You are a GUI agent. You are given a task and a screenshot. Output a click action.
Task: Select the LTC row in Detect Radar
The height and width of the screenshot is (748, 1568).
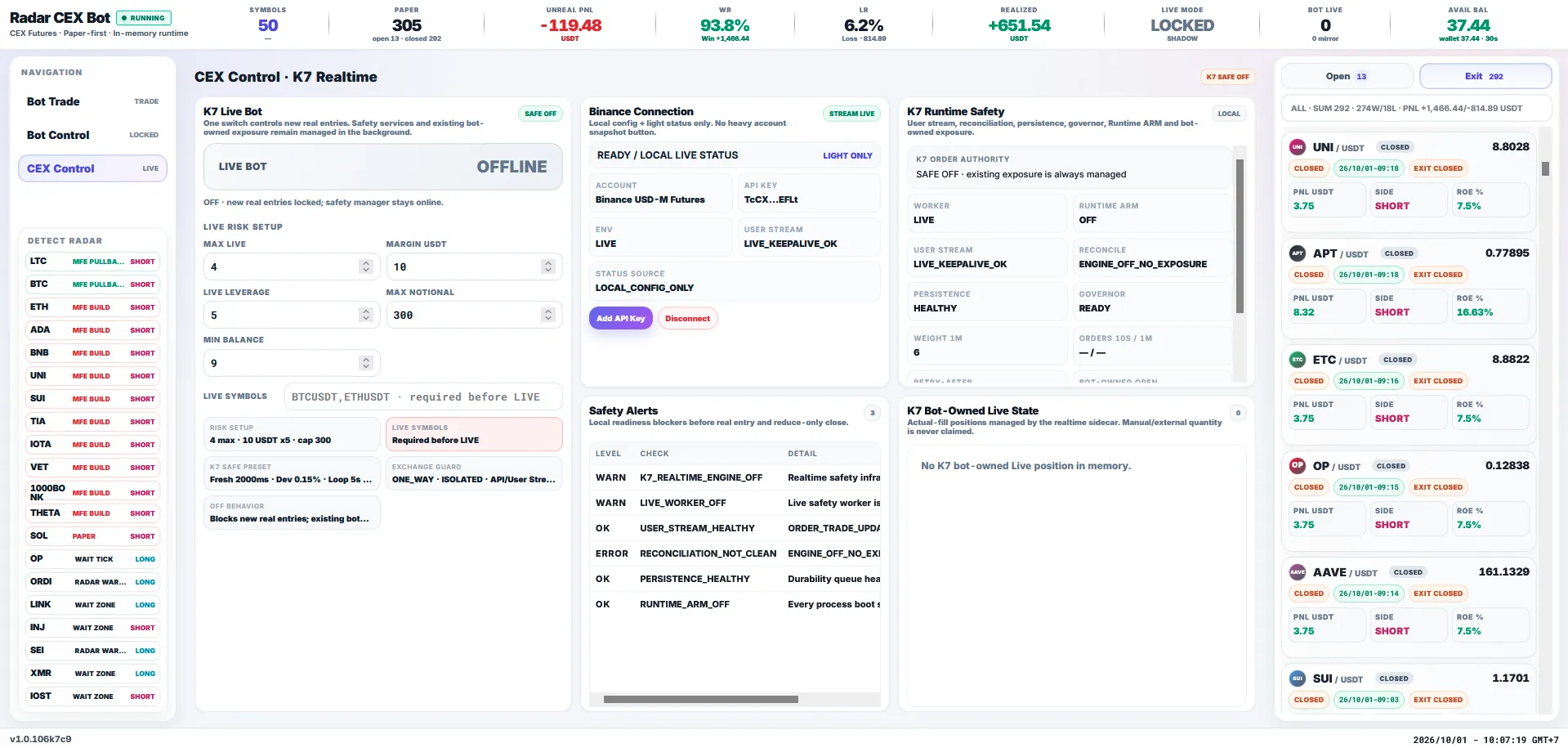92,262
